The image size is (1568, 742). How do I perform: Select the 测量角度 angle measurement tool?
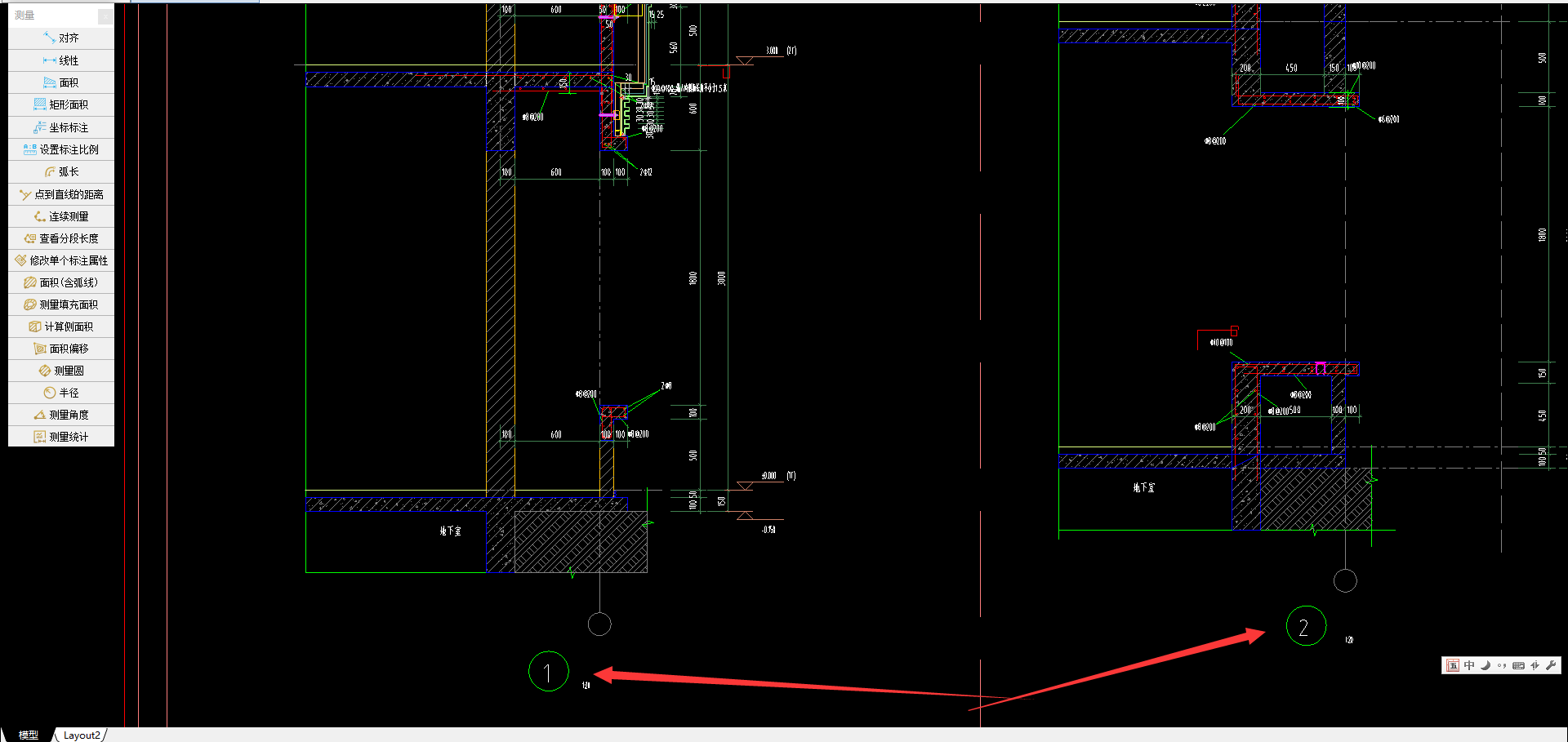(61, 415)
